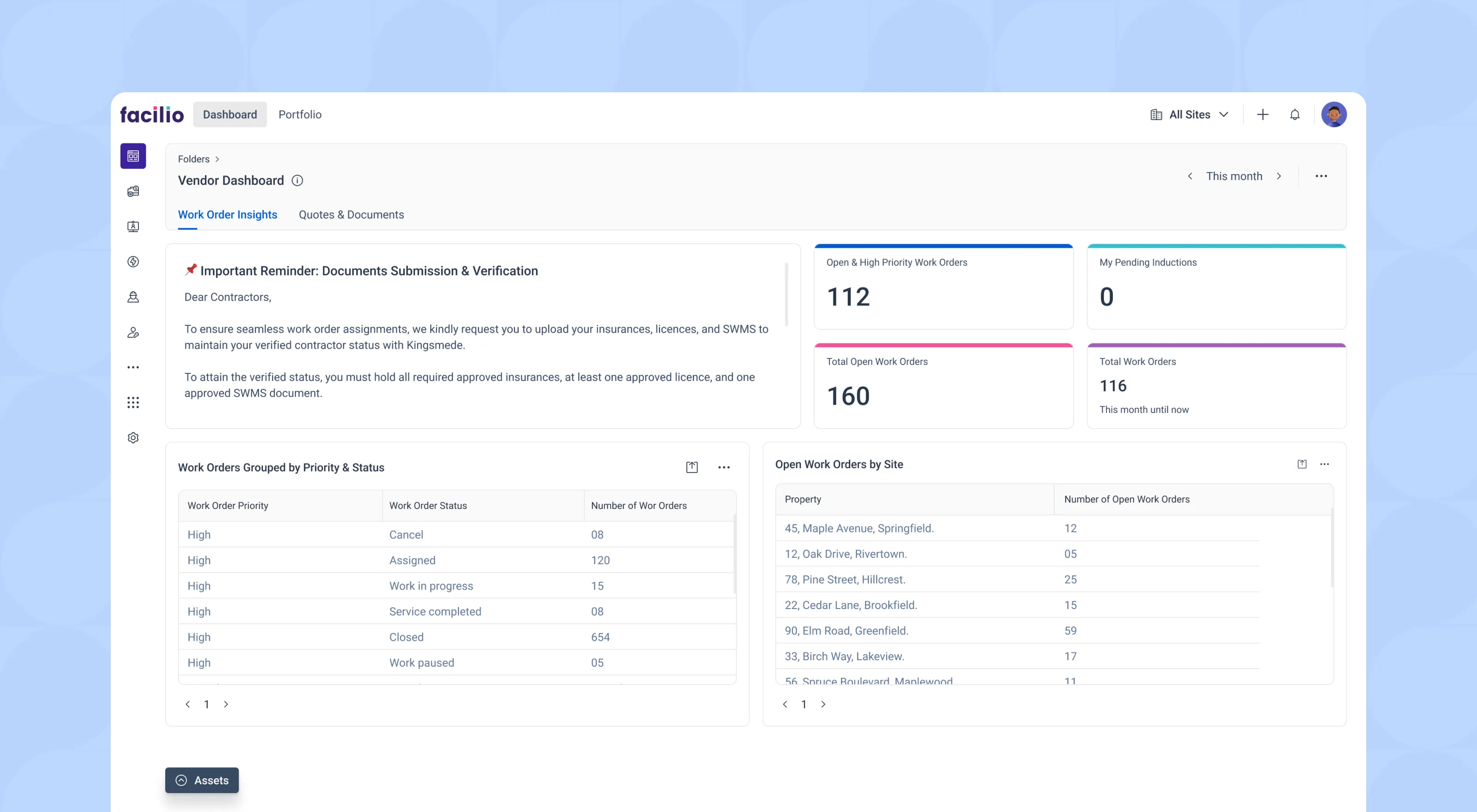Open the user profile avatar
1477x812 pixels.
click(x=1333, y=114)
